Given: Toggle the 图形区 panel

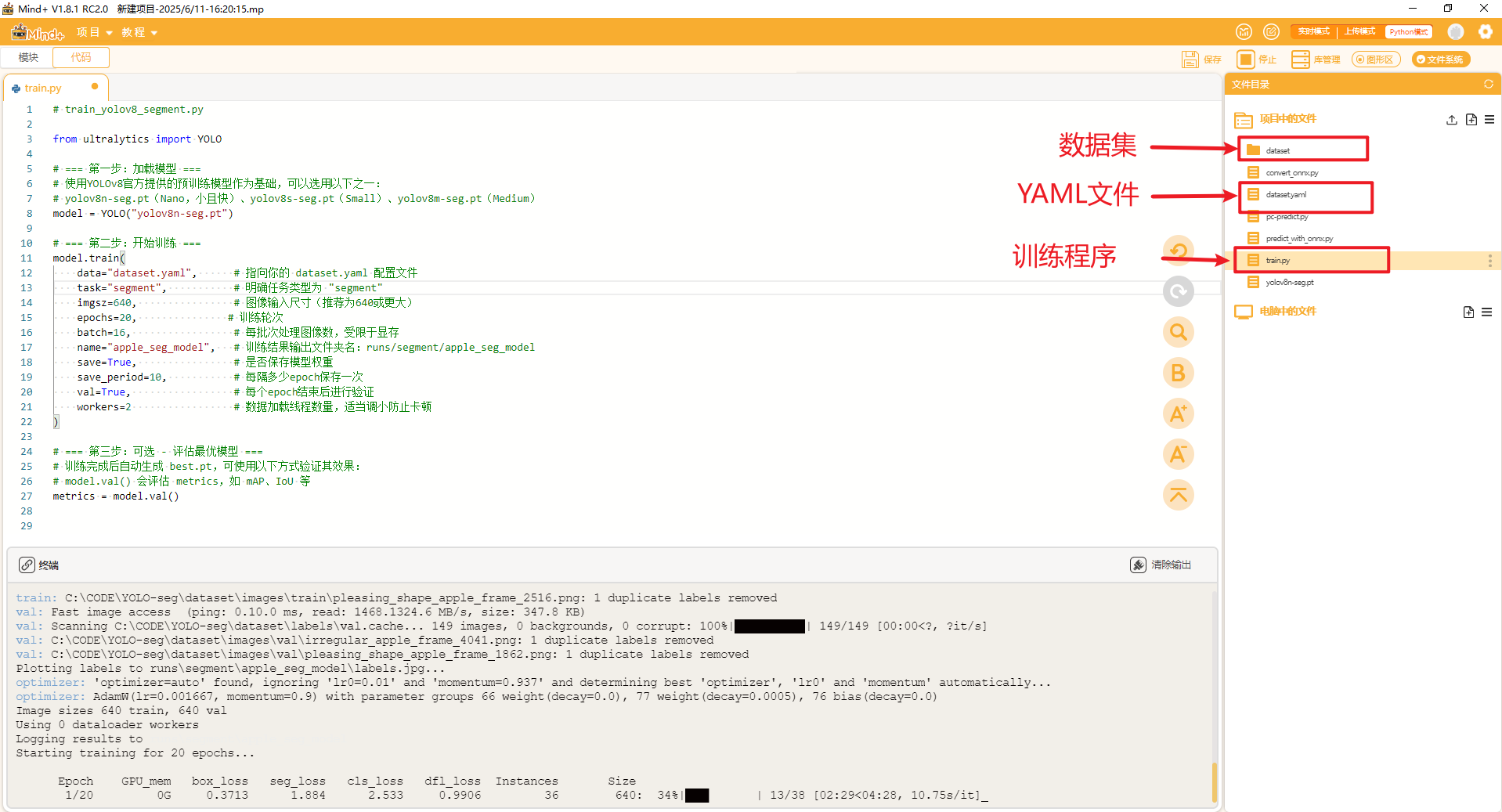Looking at the screenshot, I should (1376, 60).
